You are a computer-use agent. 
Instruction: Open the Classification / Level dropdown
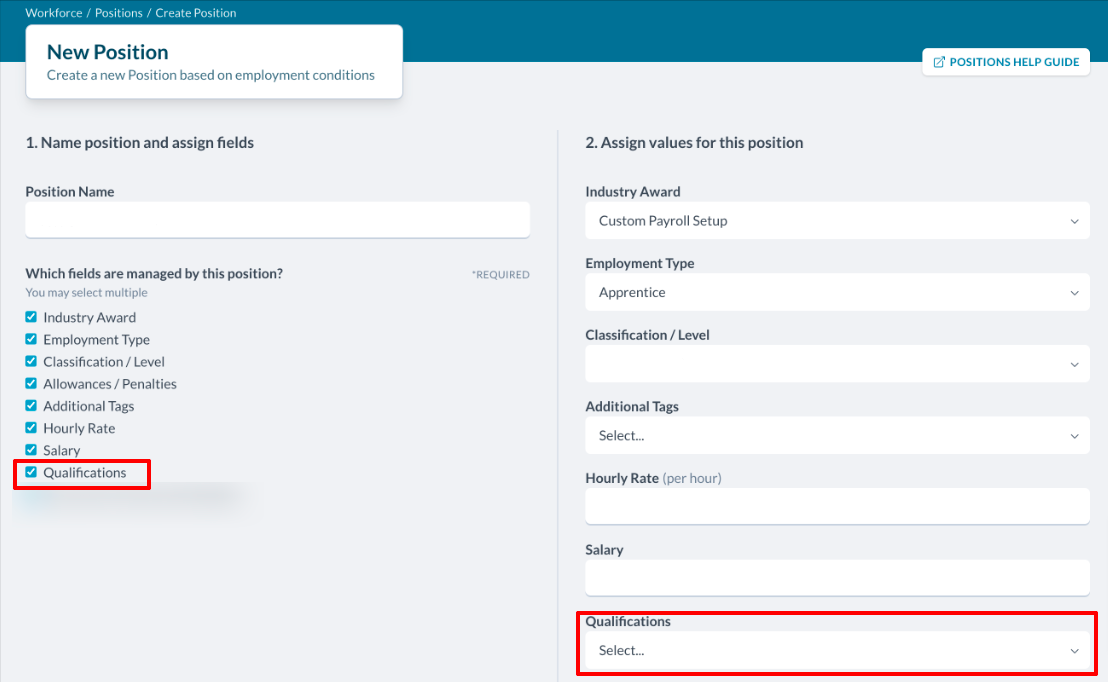837,364
